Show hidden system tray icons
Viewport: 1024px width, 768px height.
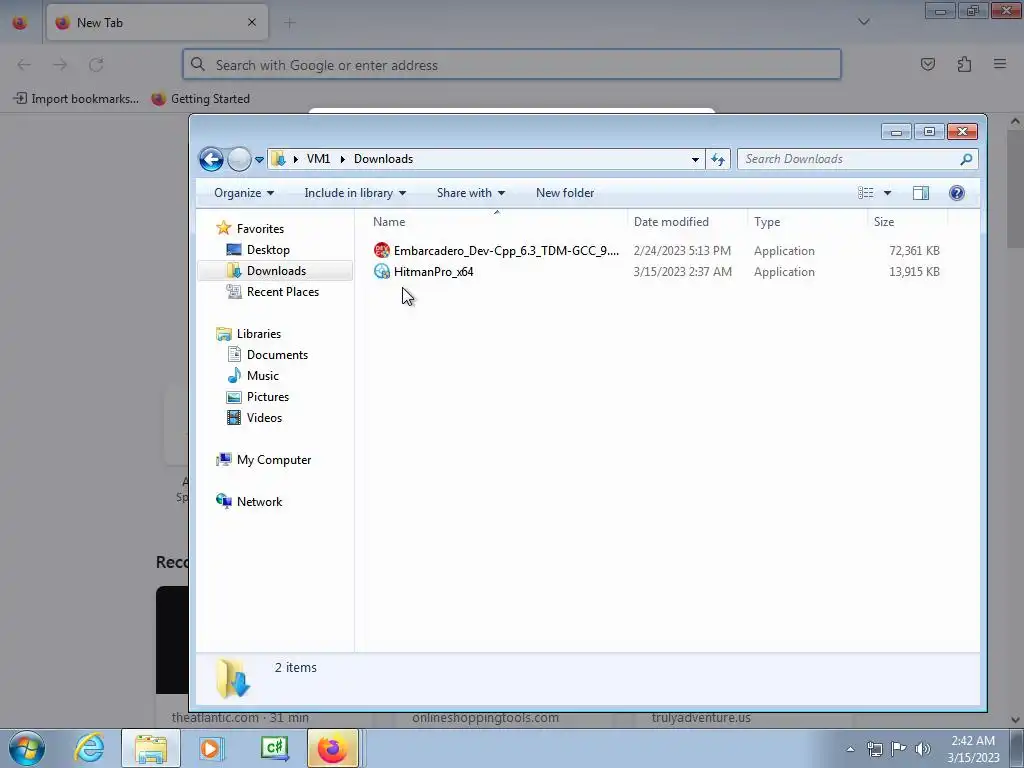point(850,749)
